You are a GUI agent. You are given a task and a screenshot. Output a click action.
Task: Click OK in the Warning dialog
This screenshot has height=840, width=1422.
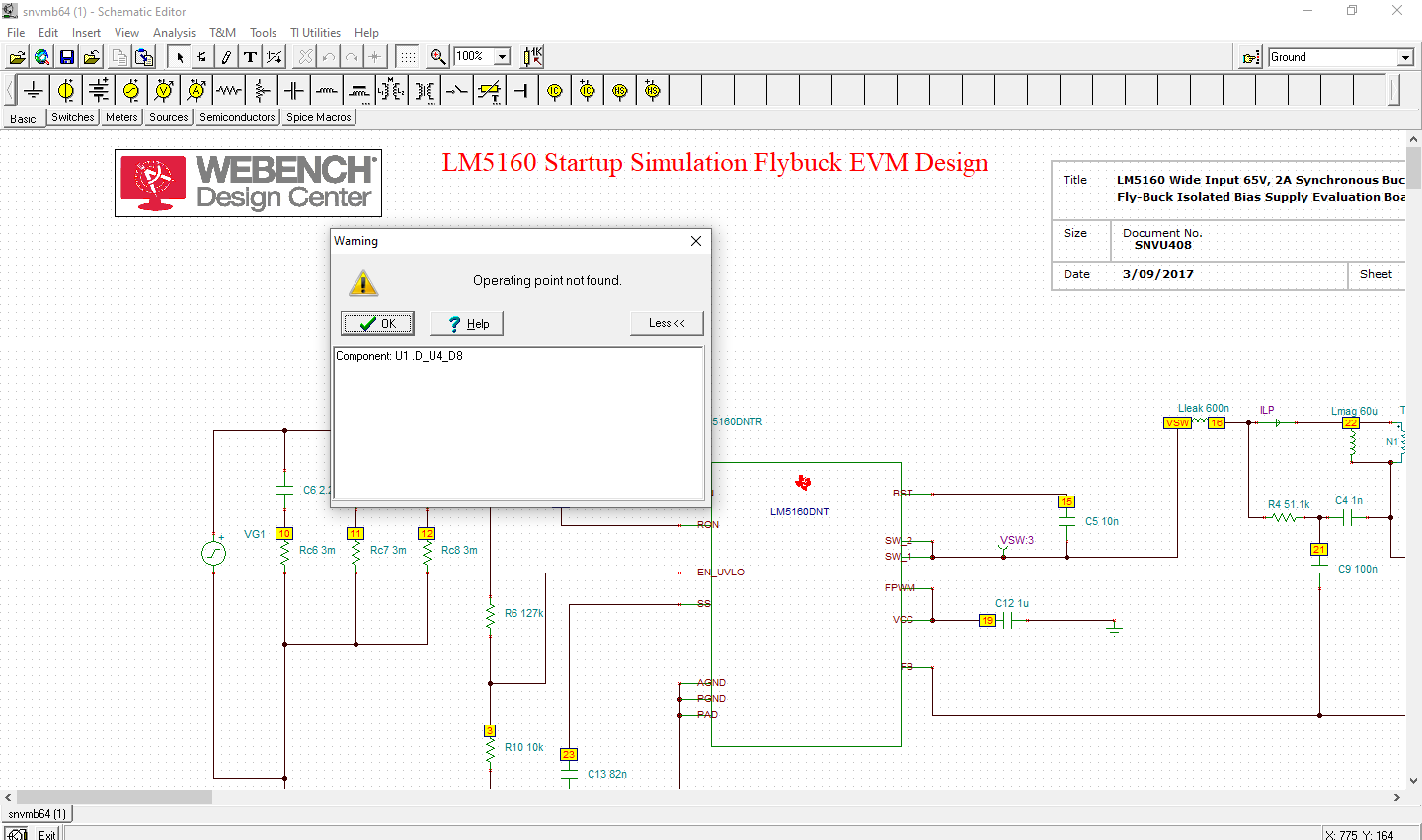click(x=377, y=323)
